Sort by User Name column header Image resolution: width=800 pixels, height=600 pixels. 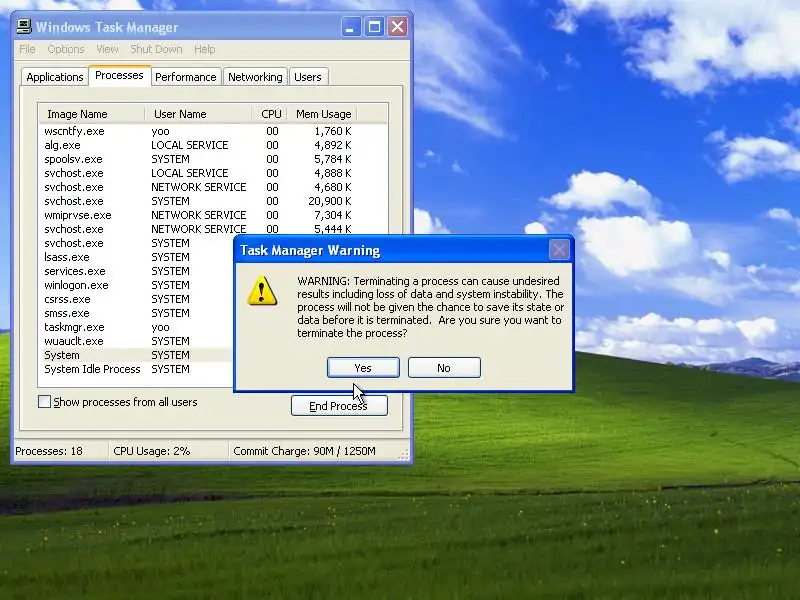click(198, 114)
